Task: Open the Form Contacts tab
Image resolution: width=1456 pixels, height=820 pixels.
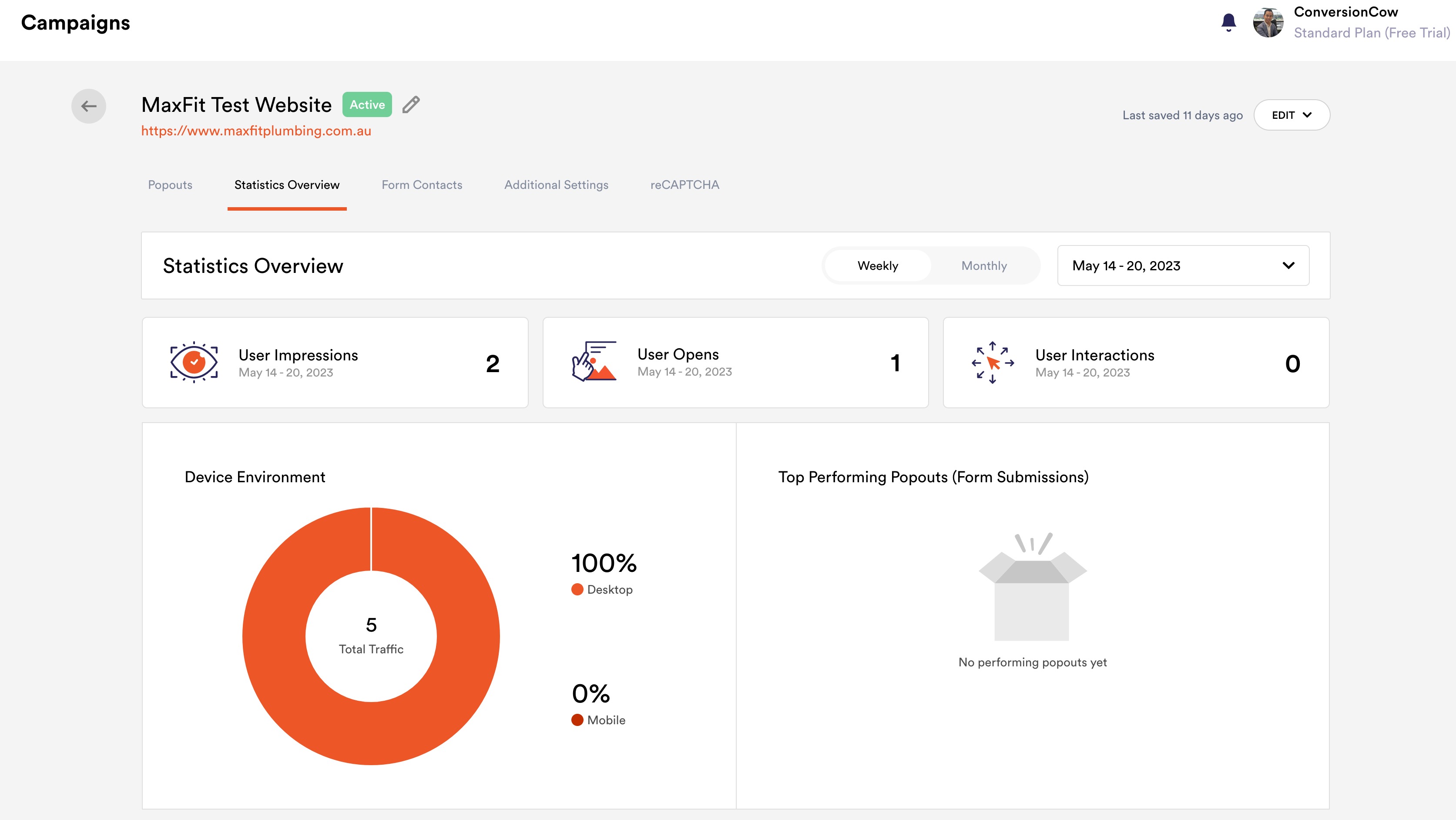Action: coord(422,185)
